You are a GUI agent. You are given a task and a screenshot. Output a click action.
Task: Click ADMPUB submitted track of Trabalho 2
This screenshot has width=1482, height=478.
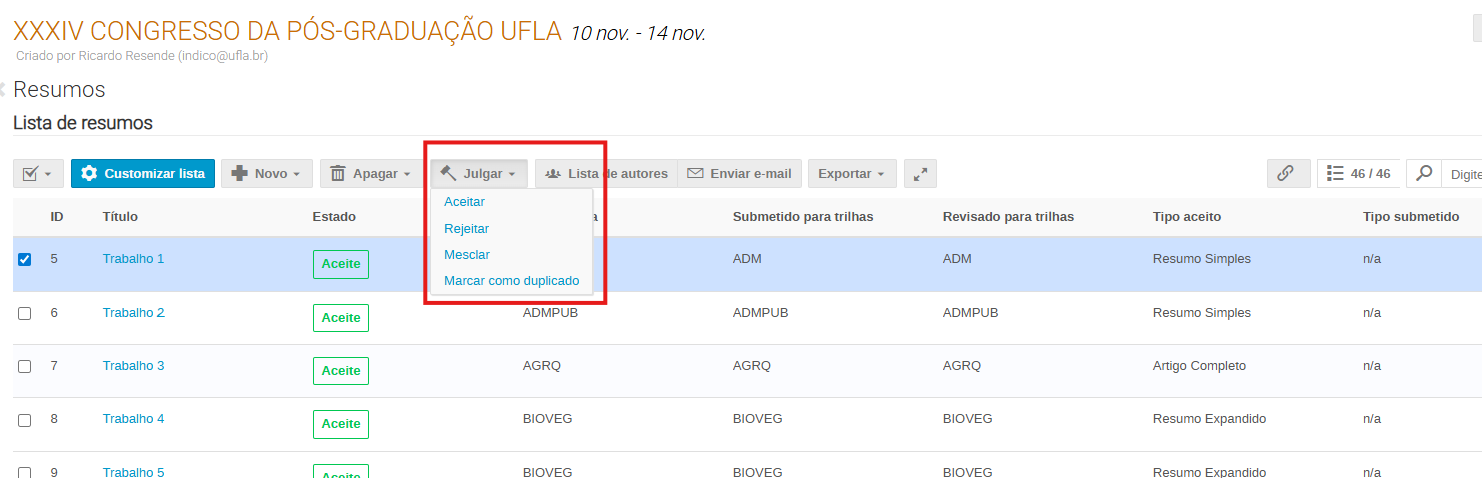pyautogui.click(x=760, y=313)
